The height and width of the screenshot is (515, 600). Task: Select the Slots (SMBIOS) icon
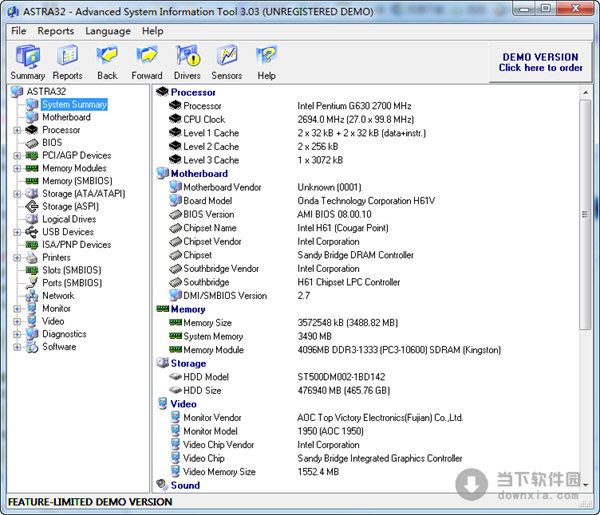(32, 270)
